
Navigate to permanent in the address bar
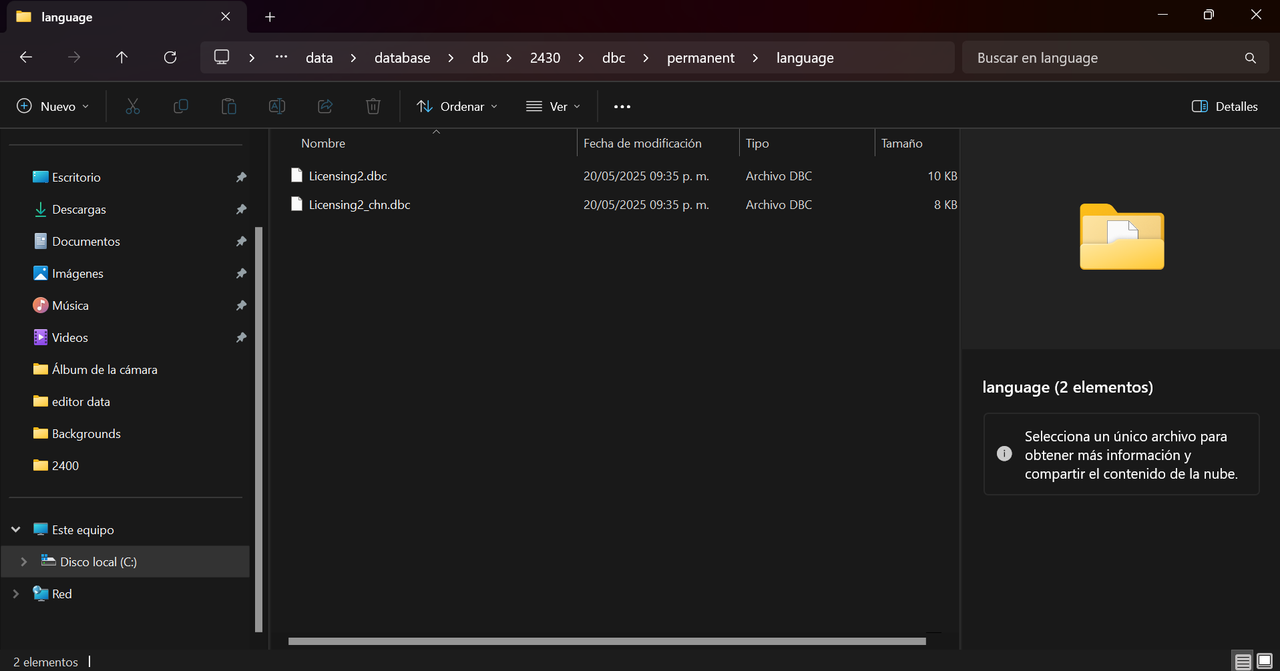pos(701,58)
